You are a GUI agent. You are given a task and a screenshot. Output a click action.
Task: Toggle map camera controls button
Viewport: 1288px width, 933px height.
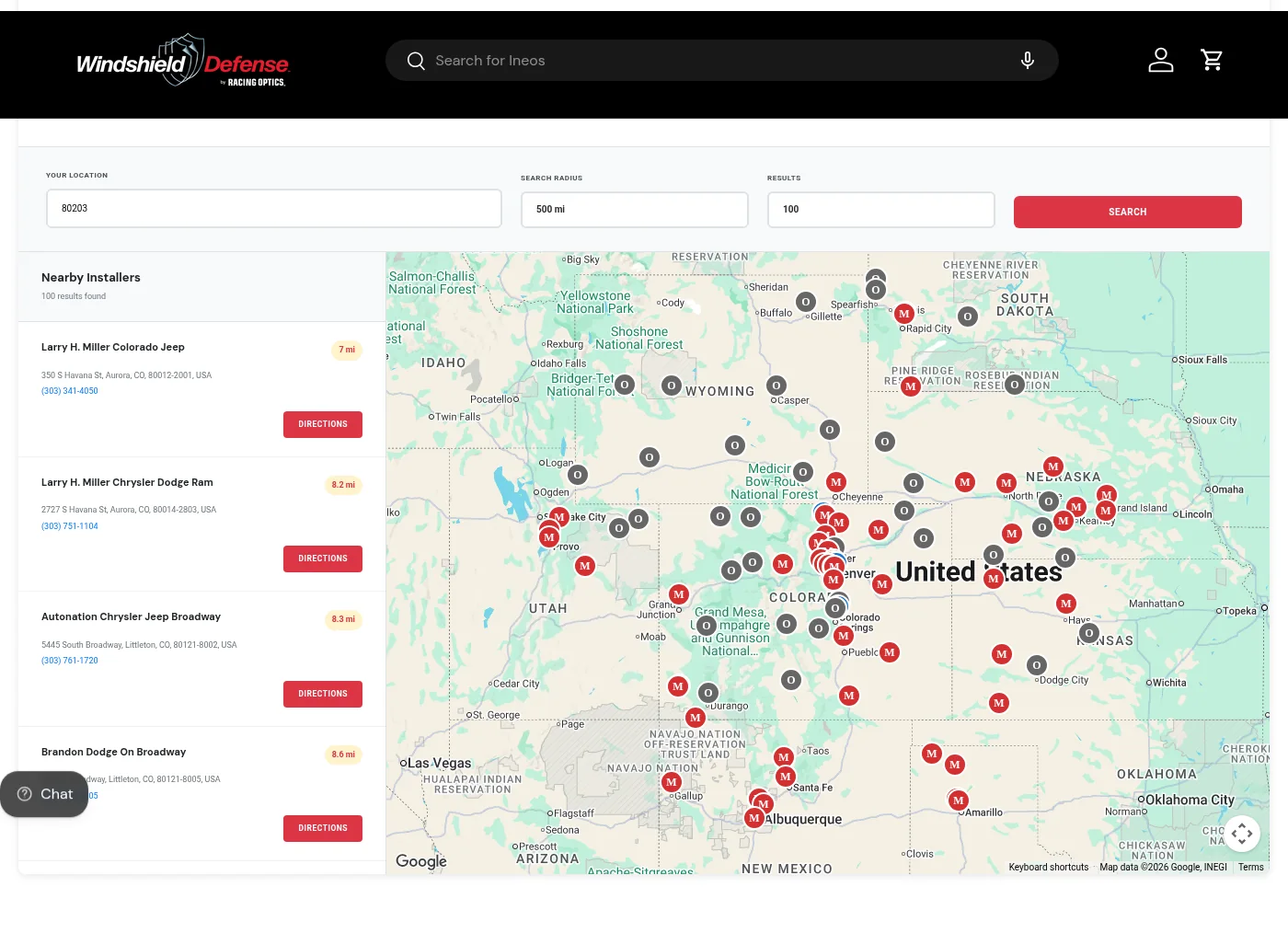click(x=1242, y=834)
